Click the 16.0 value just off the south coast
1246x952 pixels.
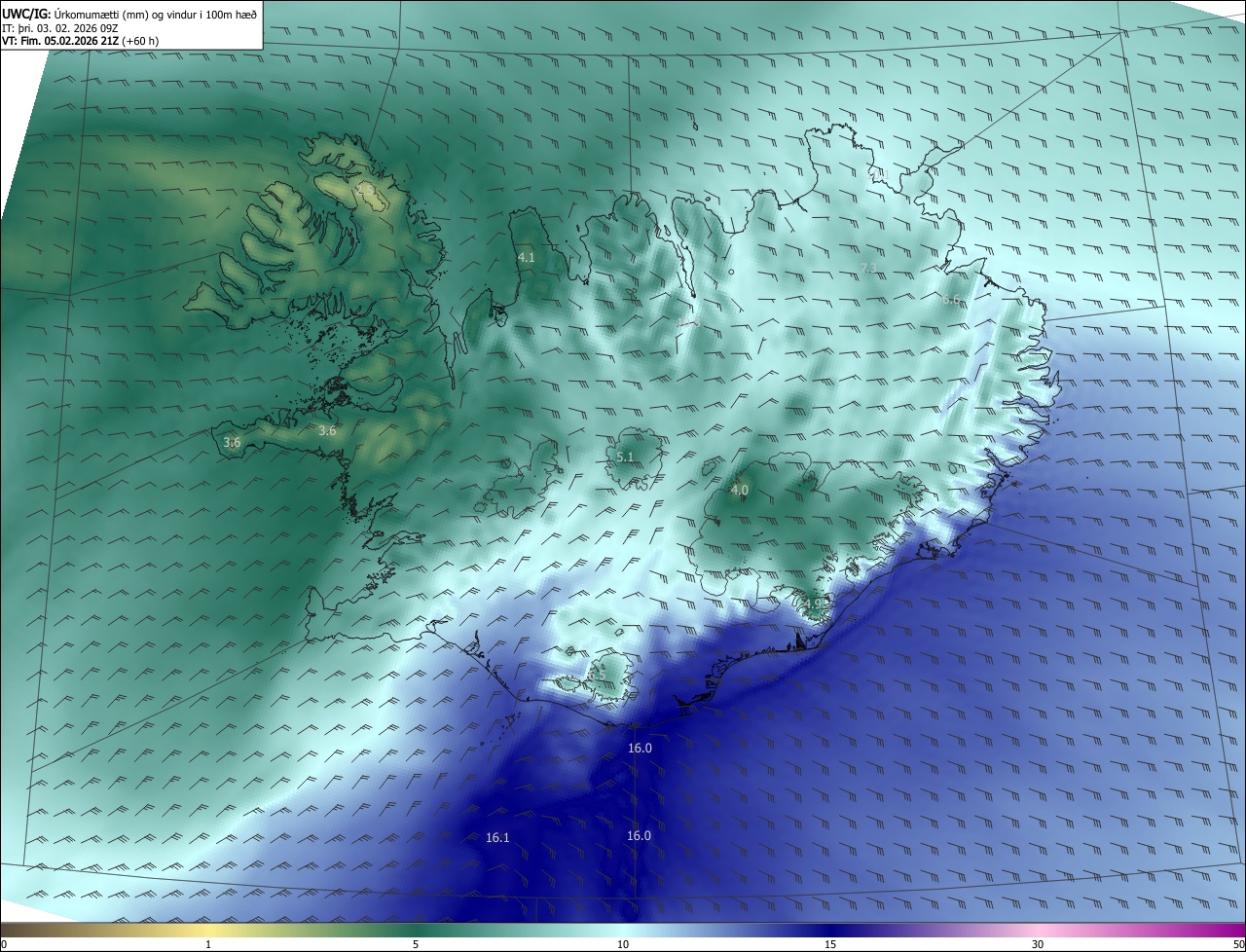pos(640,749)
